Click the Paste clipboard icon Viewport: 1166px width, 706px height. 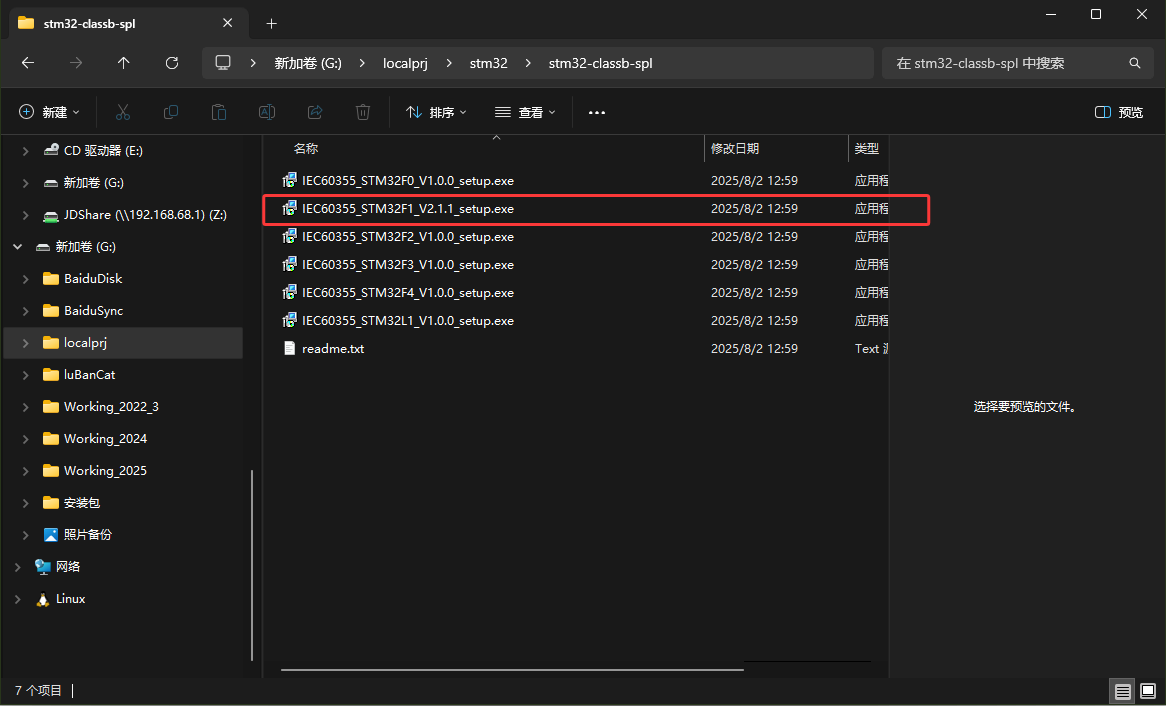pos(219,112)
